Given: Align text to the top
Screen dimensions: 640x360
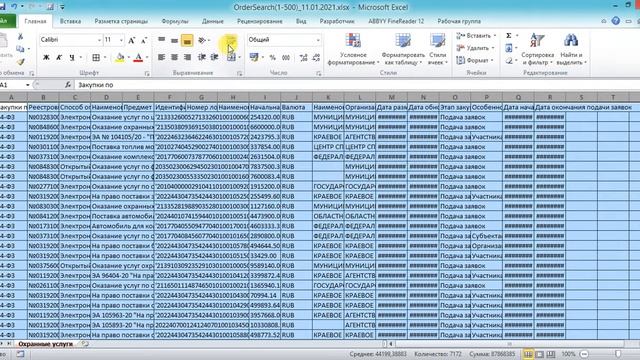Looking at the screenshot, I should coord(162,40).
